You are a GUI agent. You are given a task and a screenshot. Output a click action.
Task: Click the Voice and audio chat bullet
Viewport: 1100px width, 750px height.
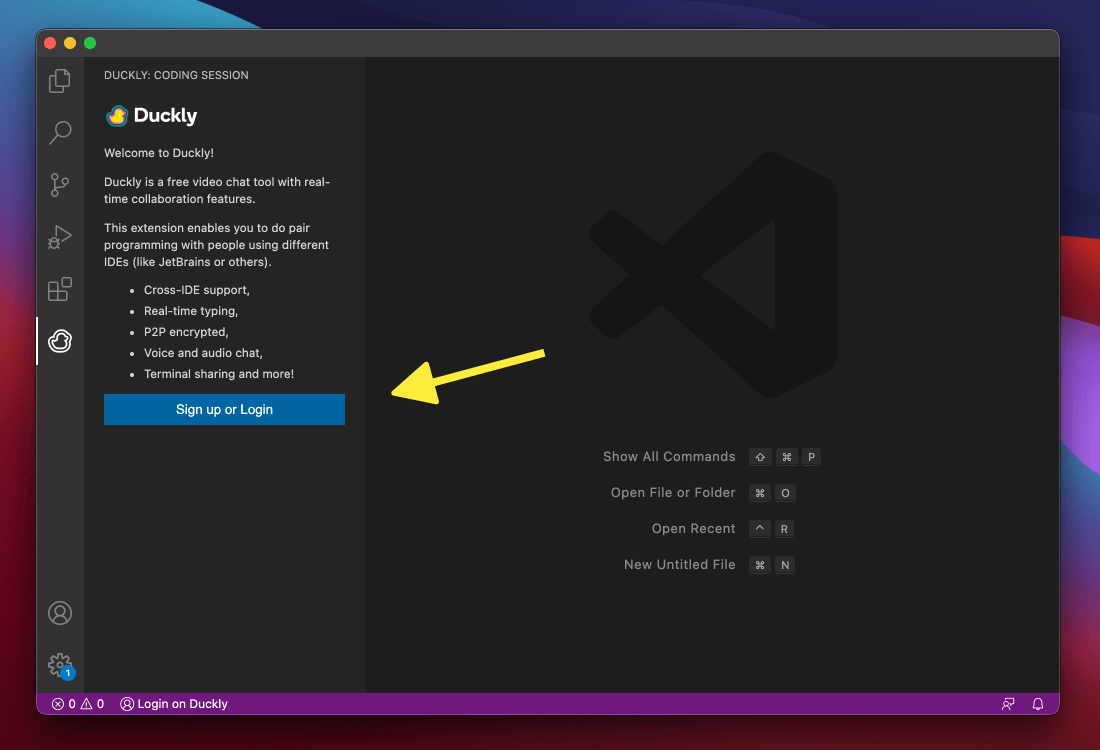(203, 353)
